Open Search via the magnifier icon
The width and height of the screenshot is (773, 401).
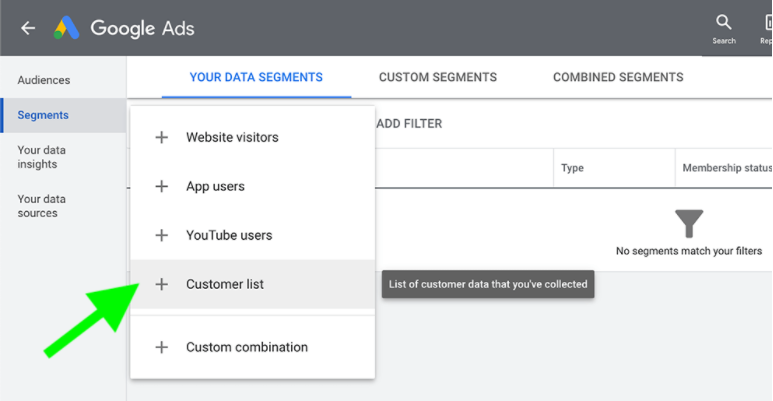click(724, 23)
